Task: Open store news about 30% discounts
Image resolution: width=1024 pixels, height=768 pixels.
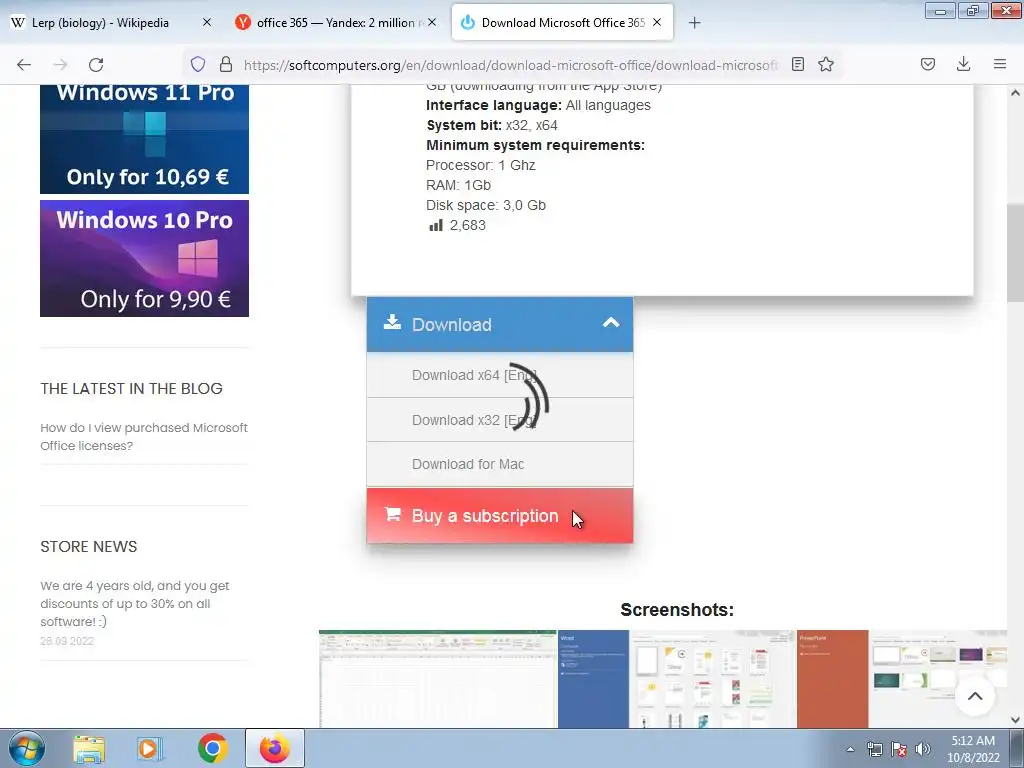Action: pos(135,603)
